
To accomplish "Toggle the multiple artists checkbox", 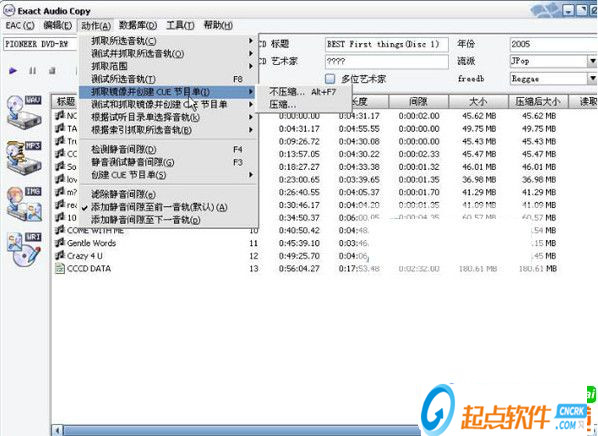I will 330,79.
